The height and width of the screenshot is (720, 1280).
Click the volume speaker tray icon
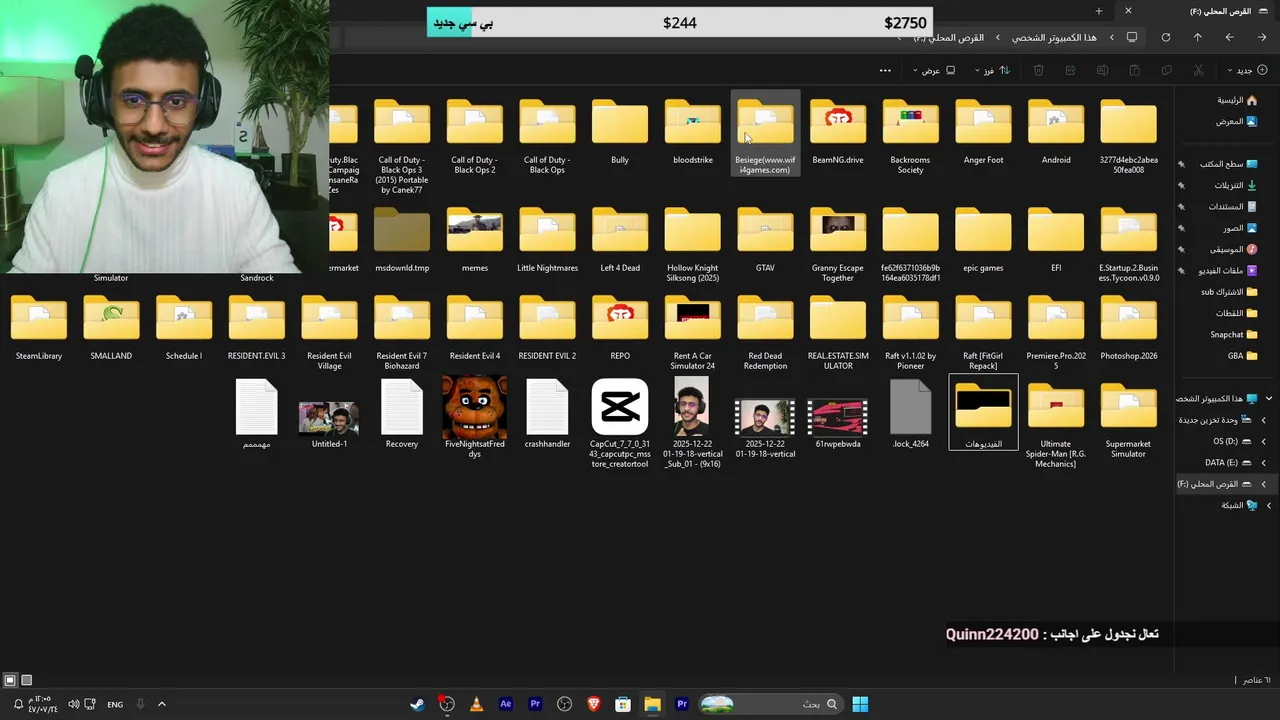[x=73, y=704]
